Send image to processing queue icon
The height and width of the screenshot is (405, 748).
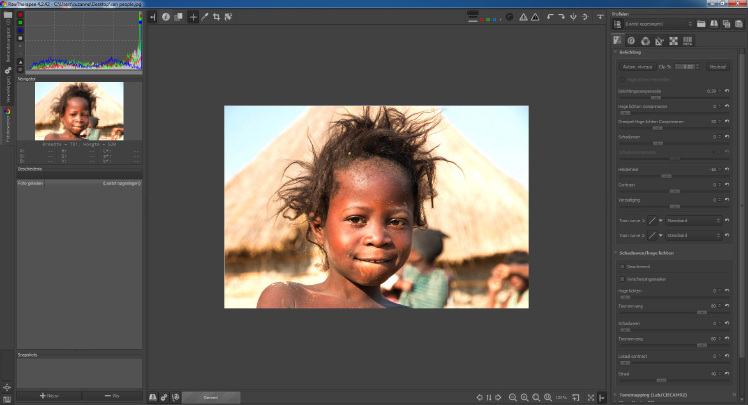164,397
